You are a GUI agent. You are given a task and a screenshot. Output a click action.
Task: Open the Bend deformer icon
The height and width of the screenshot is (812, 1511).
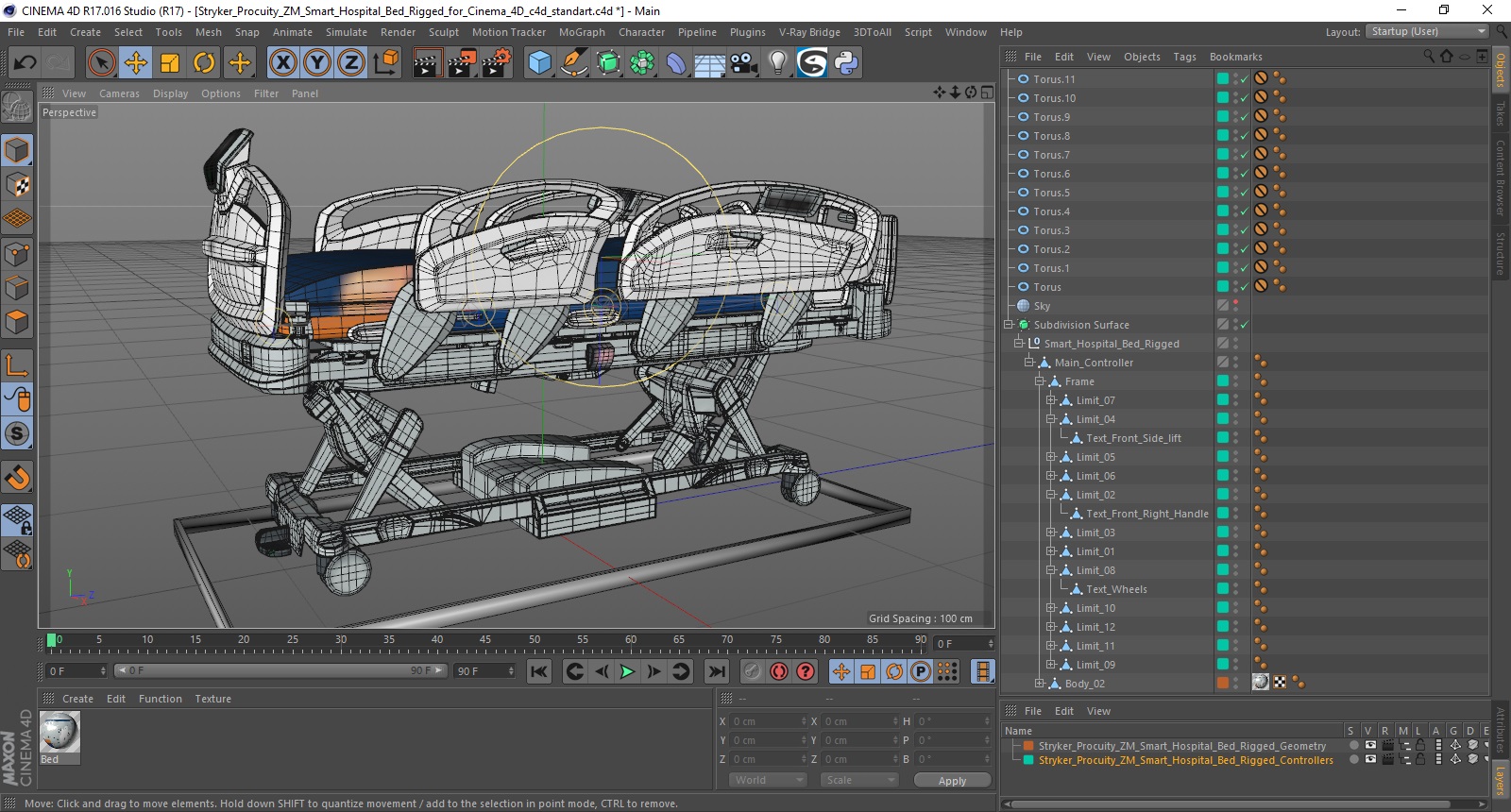coord(676,63)
